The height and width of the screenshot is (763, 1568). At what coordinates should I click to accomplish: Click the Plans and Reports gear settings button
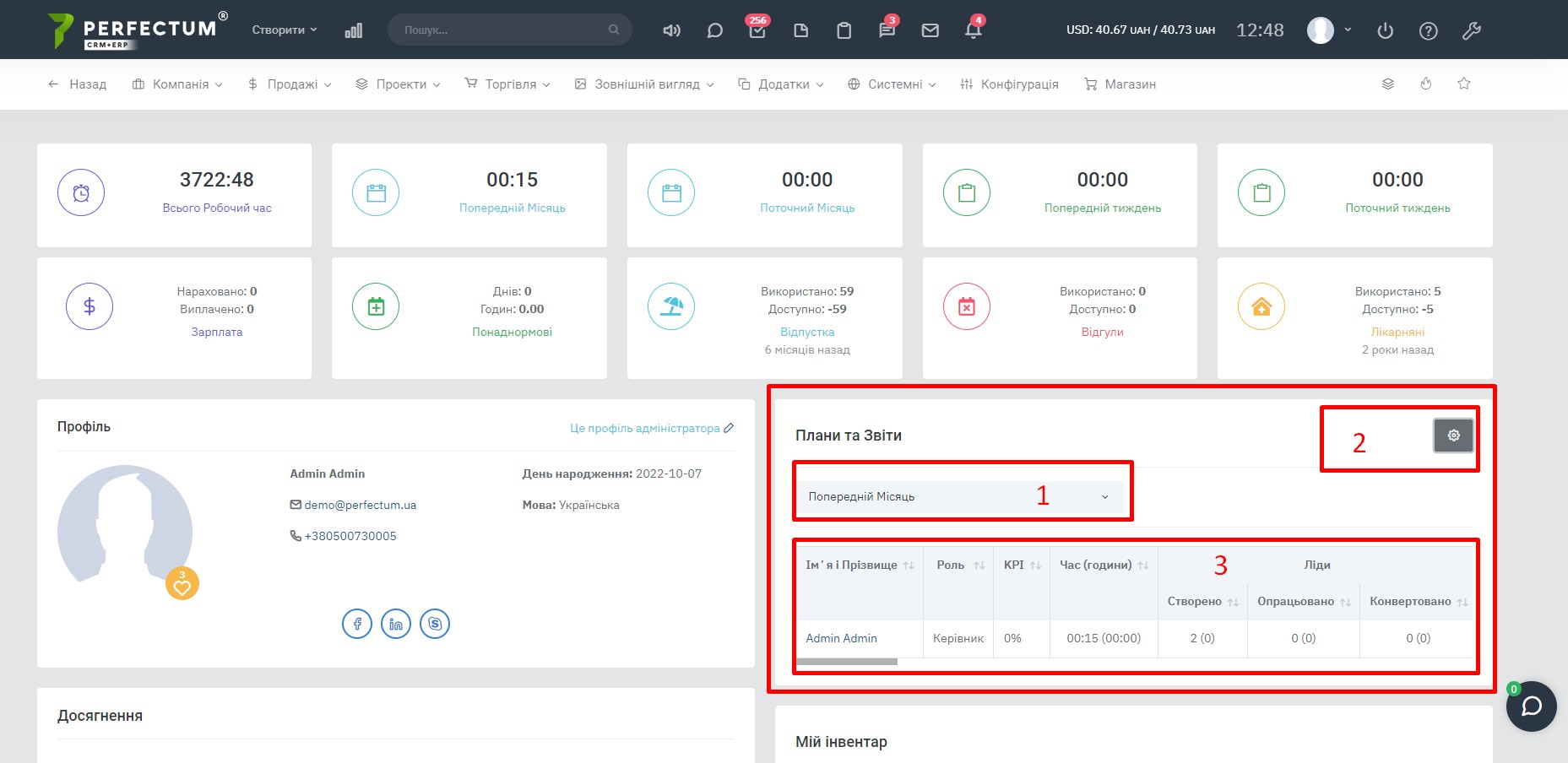(1453, 436)
